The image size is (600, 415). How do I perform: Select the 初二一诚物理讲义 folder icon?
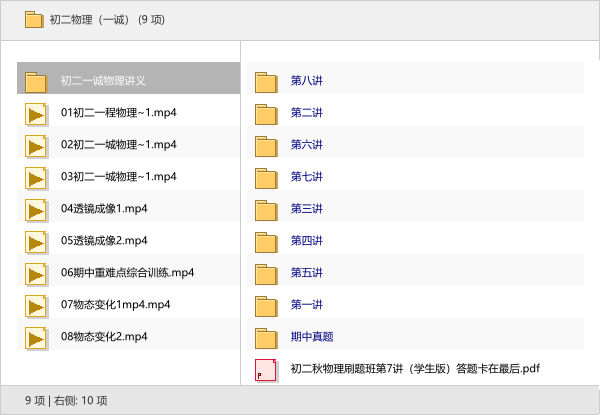coord(36,81)
